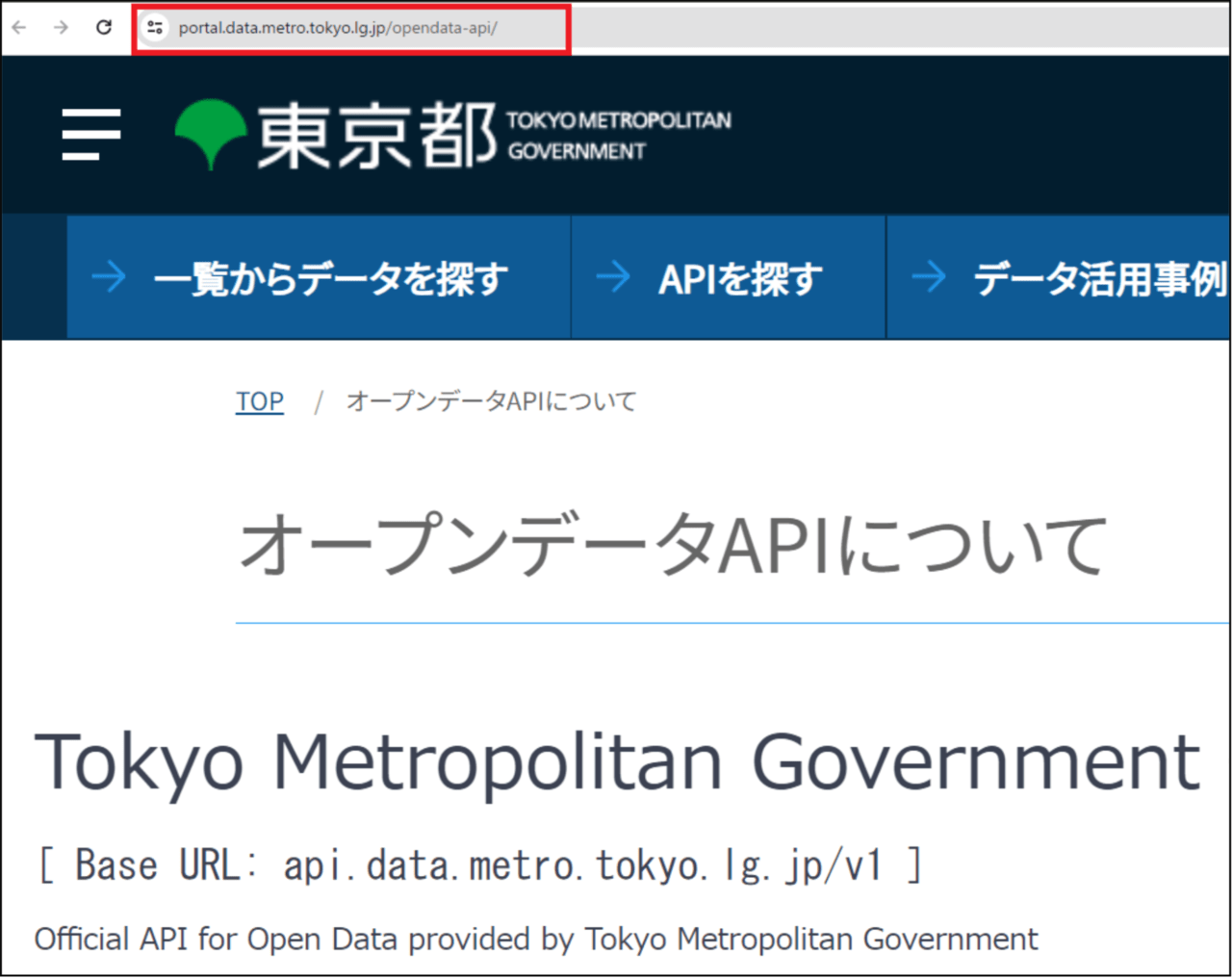Follow the TOP breadcrumb link

tap(260, 400)
